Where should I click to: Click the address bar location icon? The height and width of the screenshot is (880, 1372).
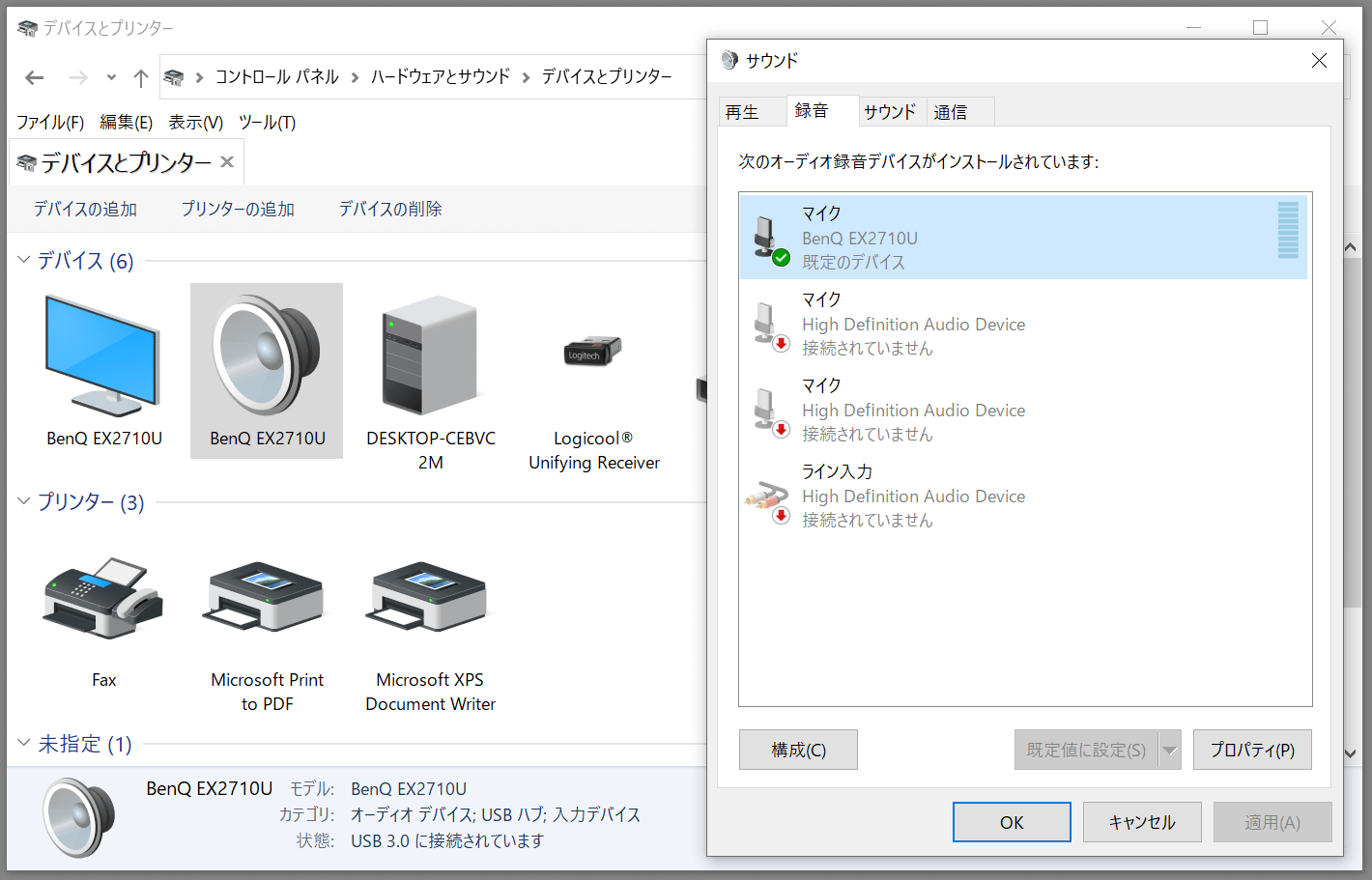pyautogui.click(x=174, y=77)
